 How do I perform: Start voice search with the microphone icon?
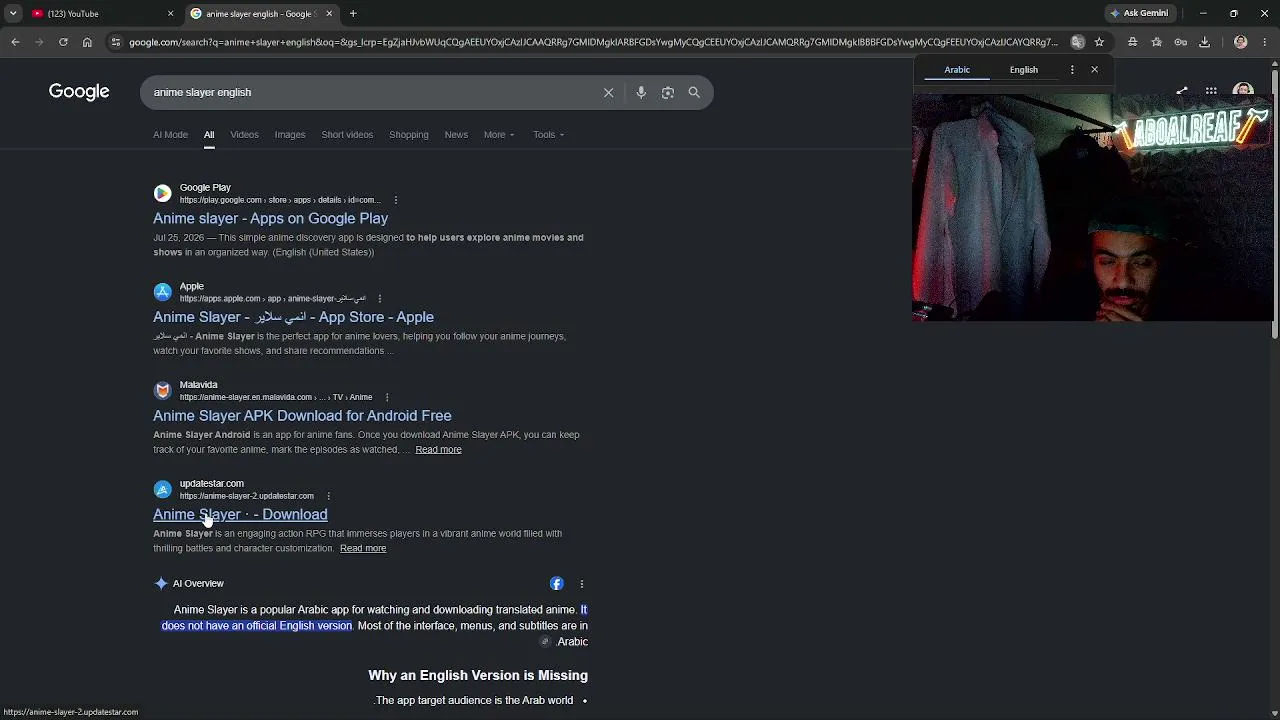tap(641, 92)
